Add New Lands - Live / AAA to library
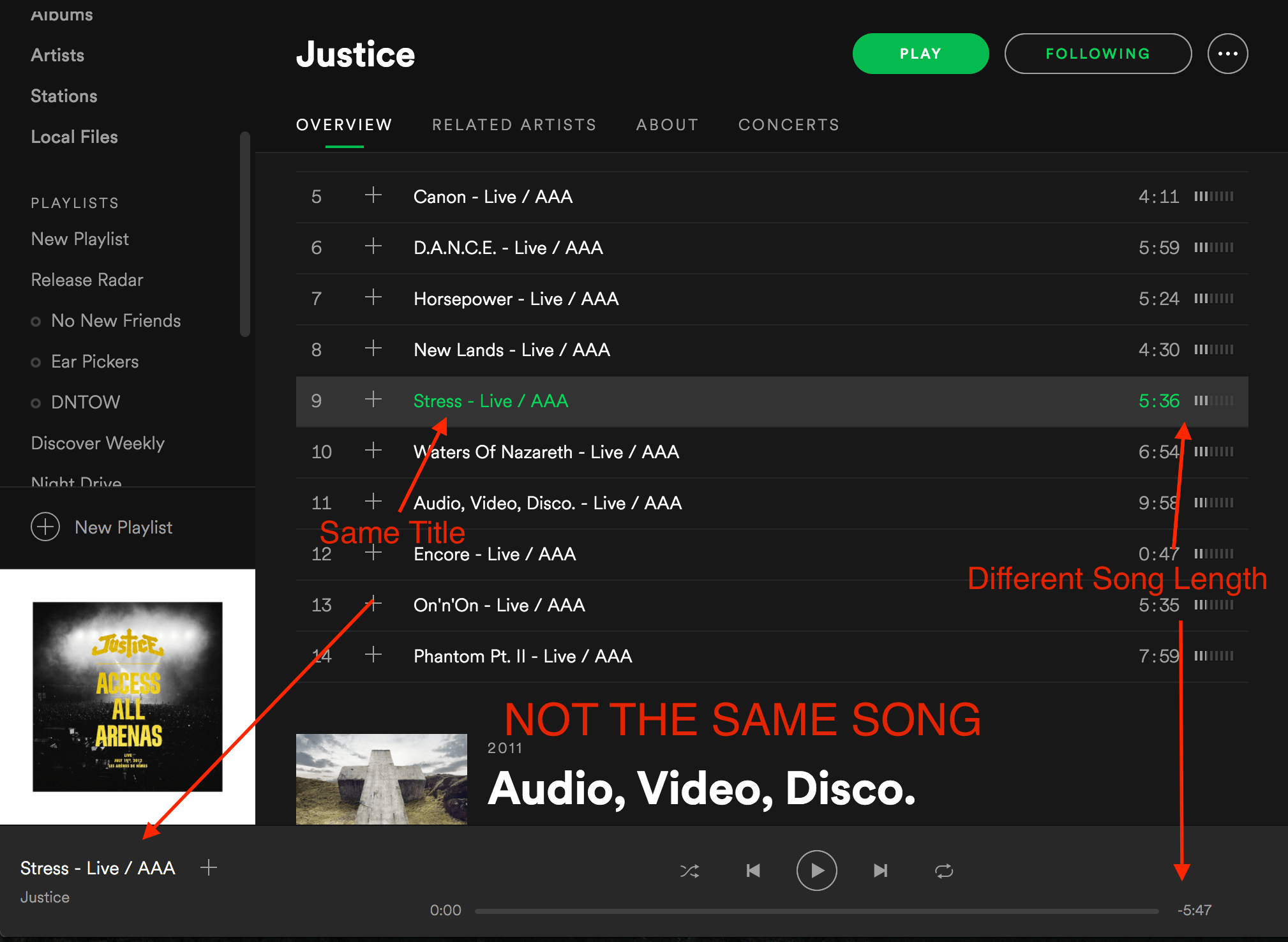Screen dimensions: 1288x942 point(373,348)
